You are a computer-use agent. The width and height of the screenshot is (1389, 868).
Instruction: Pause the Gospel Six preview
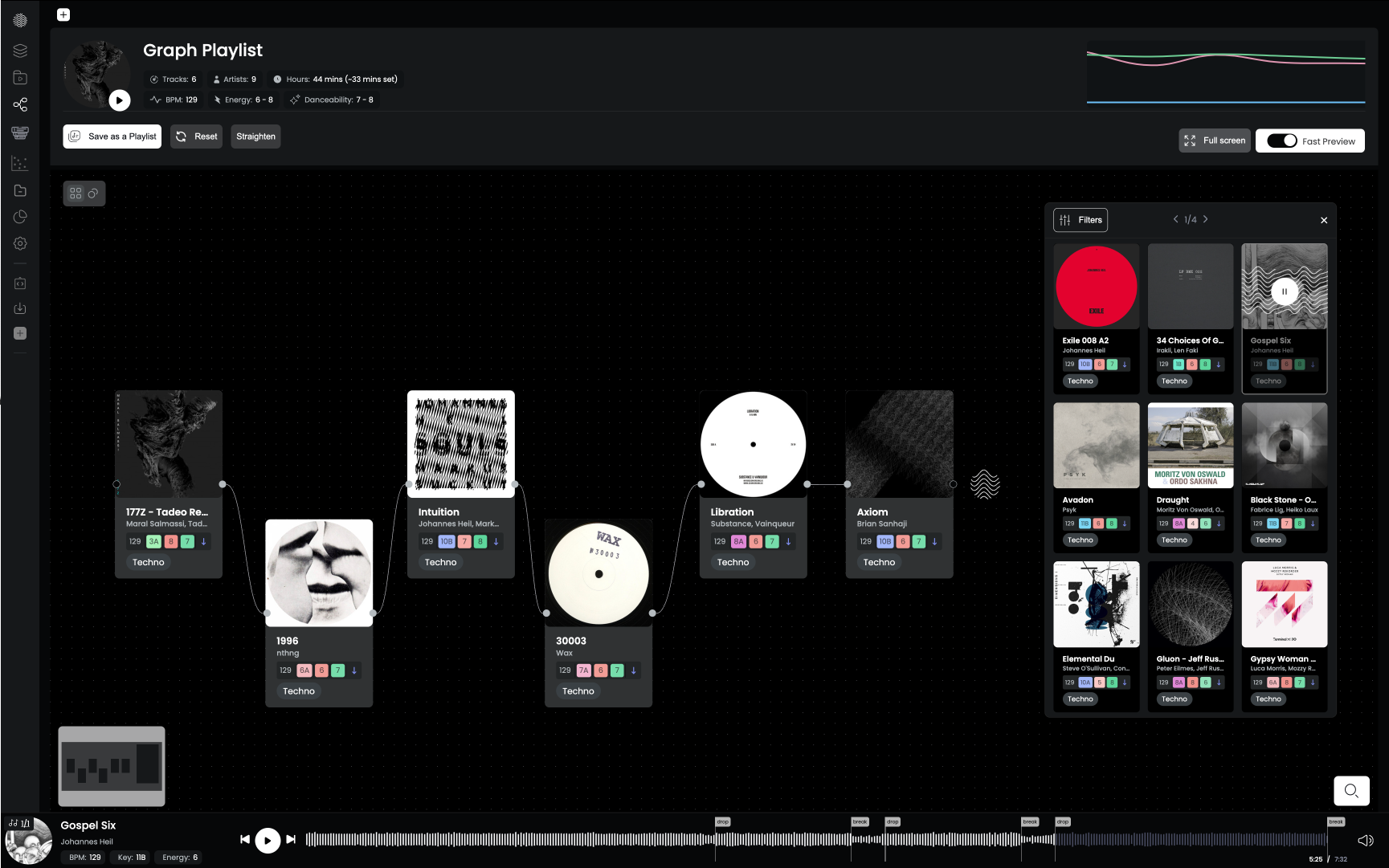click(x=1284, y=291)
